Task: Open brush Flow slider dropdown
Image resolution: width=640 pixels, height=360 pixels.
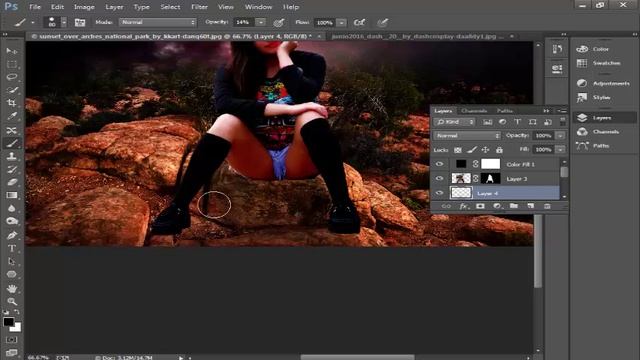Action: point(342,22)
